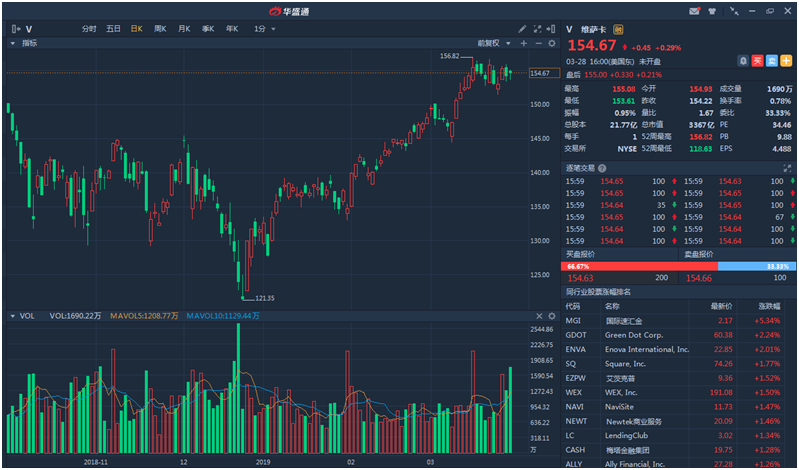Switch chart to fullscreen view
Screen dimensions: 799x470
[536, 29]
